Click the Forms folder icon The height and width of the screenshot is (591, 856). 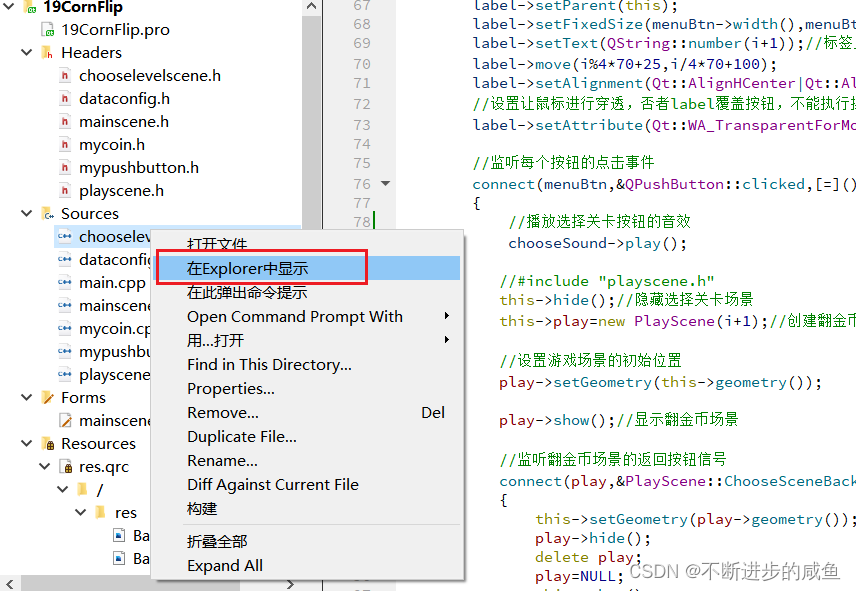47,398
